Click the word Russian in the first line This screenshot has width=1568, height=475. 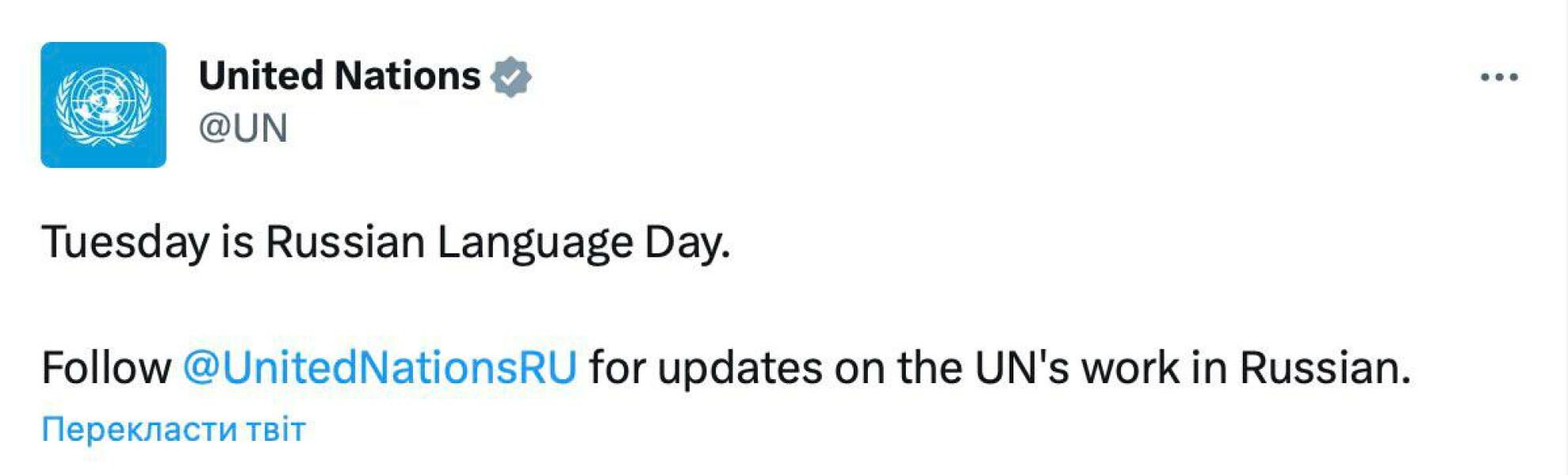pos(345,241)
